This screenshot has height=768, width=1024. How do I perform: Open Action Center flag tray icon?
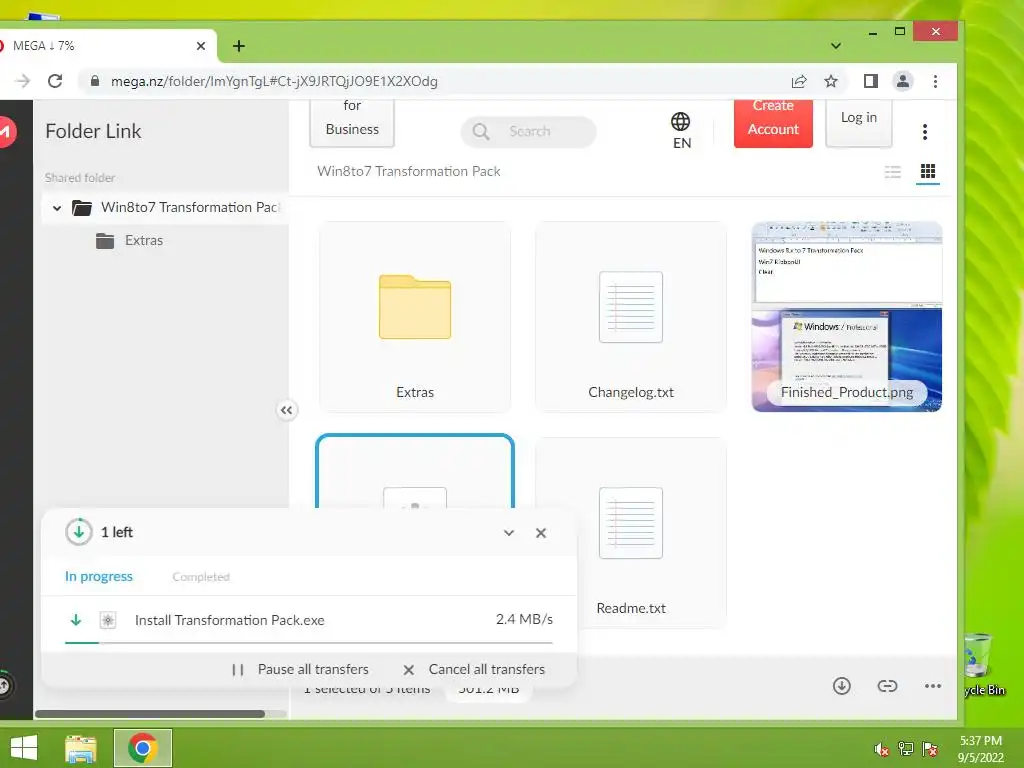pyautogui.click(x=930, y=749)
